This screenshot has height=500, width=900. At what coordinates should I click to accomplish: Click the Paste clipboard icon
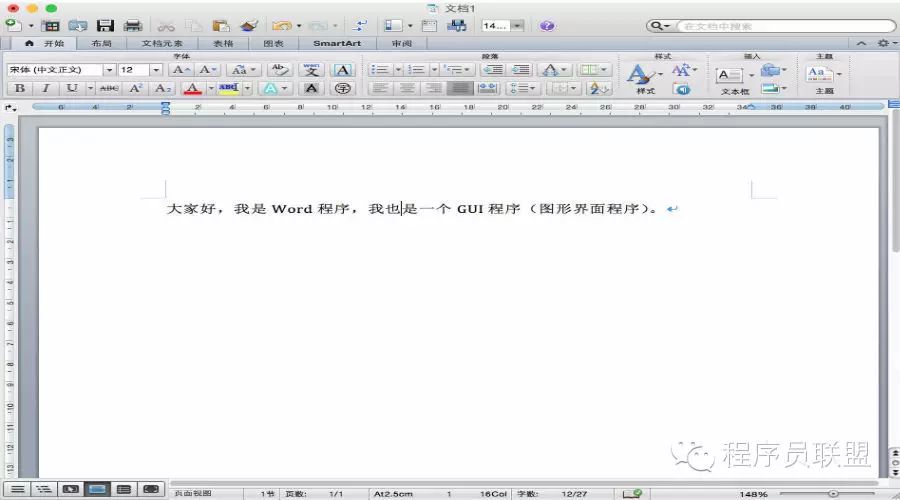(x=221, y=26)
